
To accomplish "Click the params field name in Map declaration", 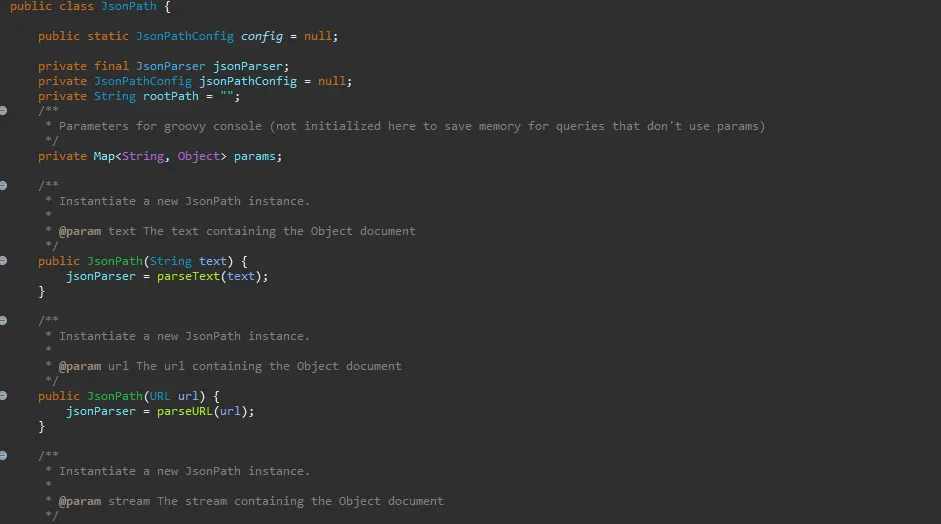I will click(255, 156).
